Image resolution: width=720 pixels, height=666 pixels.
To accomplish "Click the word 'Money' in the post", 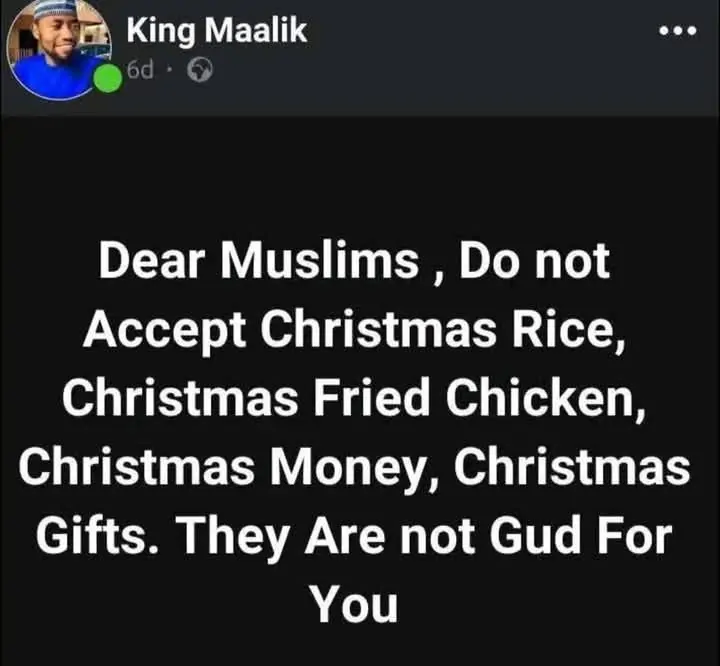I will click(346, 469).
